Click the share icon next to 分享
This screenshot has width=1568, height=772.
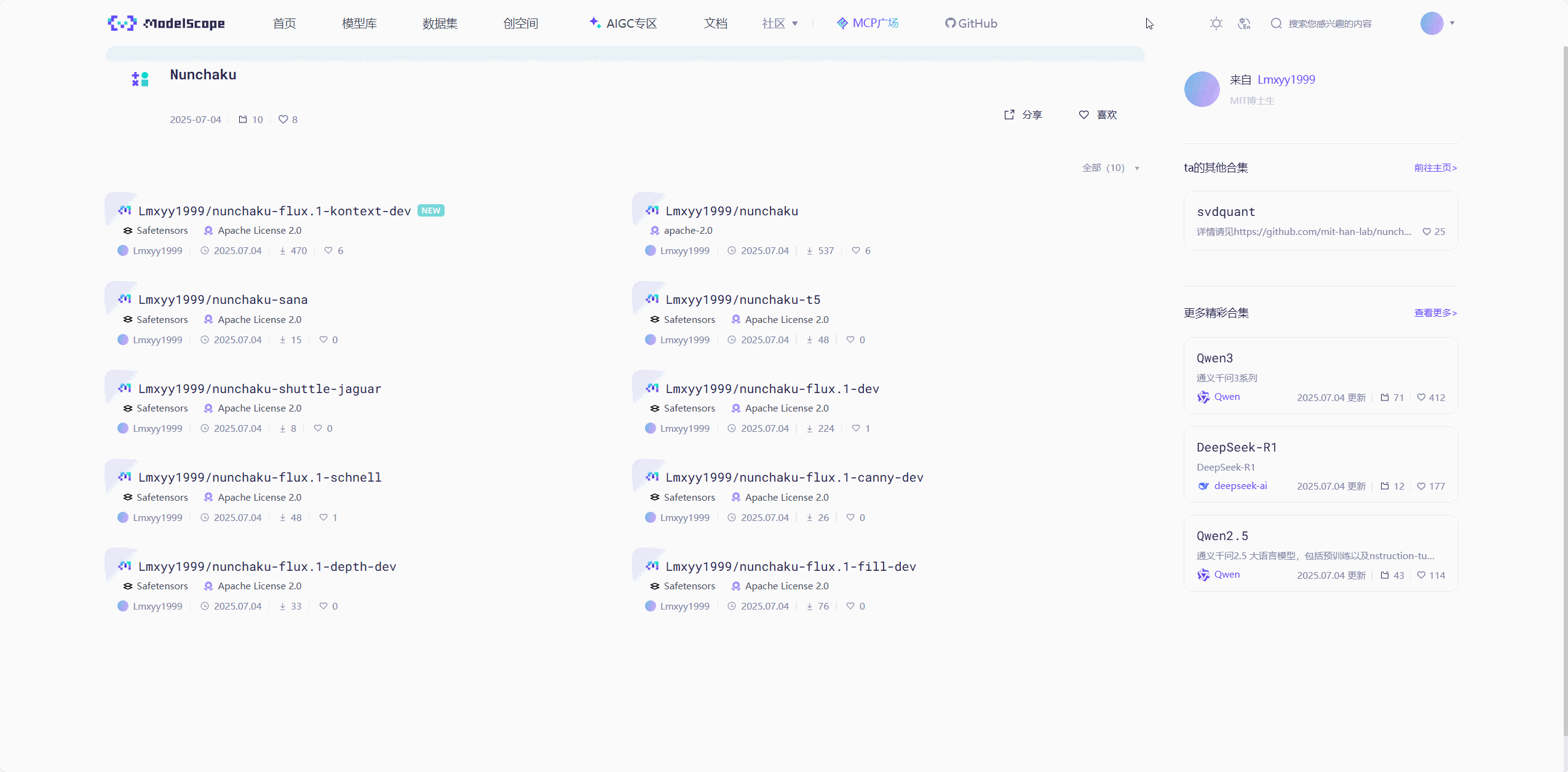coord(1009,114)
